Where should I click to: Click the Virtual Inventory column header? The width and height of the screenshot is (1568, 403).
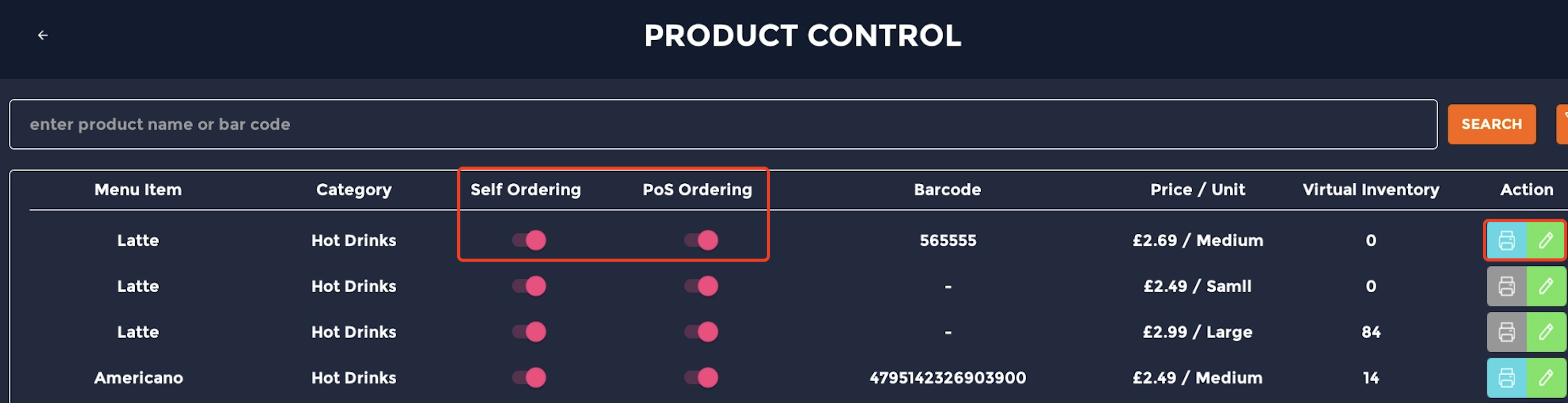point(1371,190)
